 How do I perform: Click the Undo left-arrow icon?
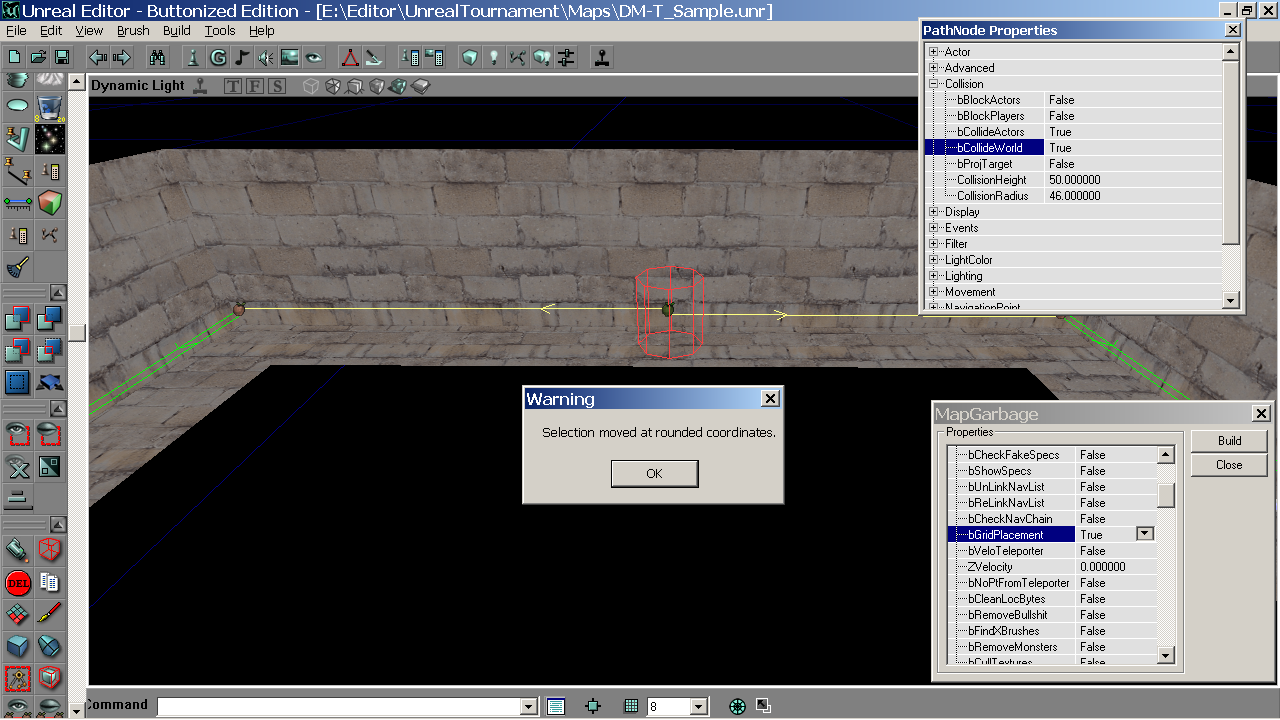coord(98,57)
